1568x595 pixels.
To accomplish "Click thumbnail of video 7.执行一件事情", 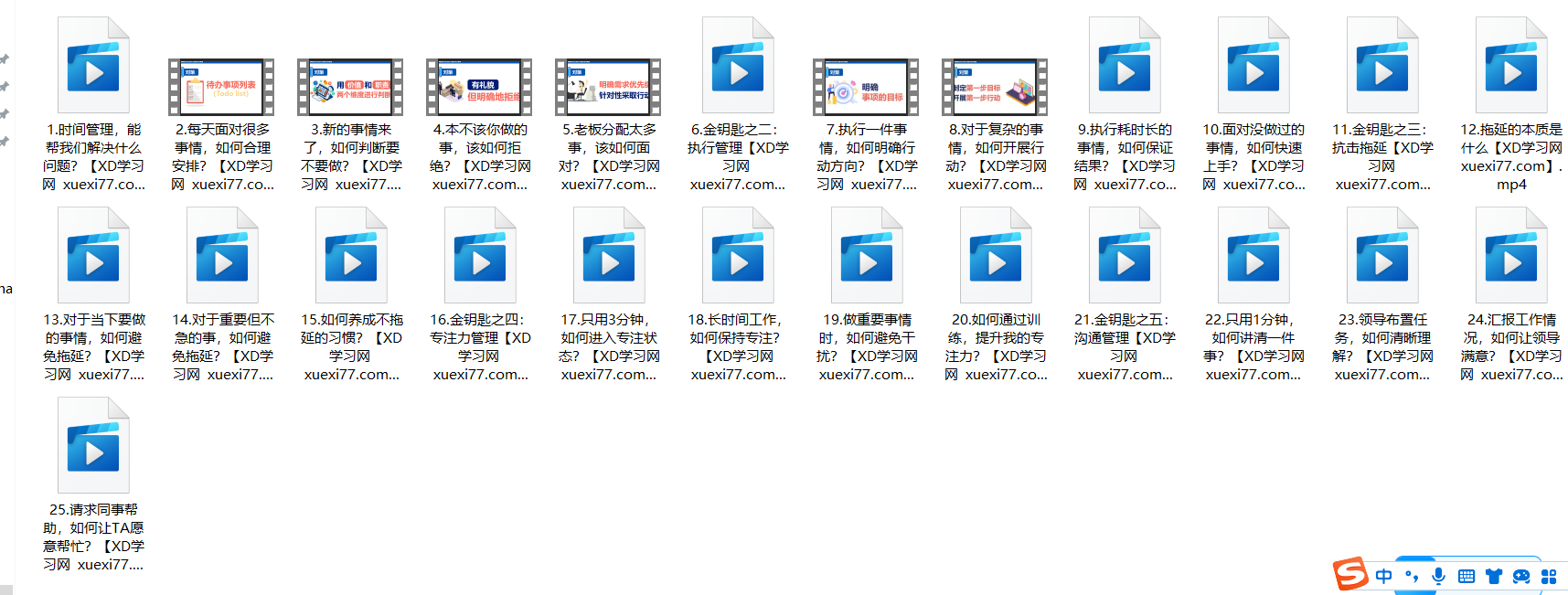I will (x=867, y=88).
